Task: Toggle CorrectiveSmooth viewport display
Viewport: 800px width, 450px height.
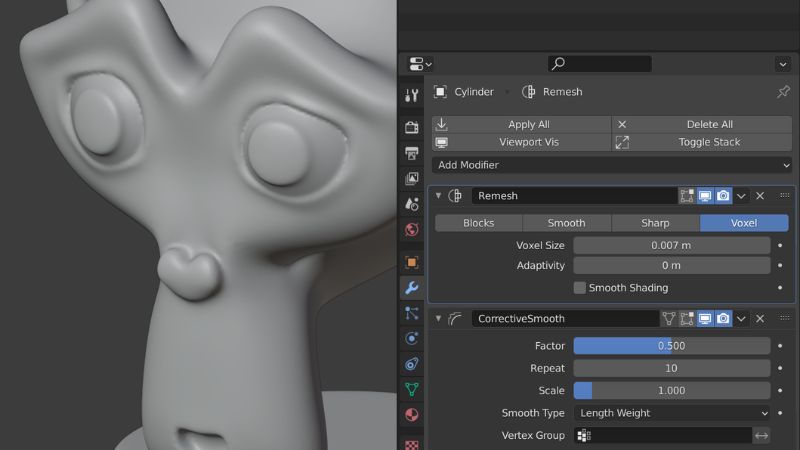Action: click(705, 319)
